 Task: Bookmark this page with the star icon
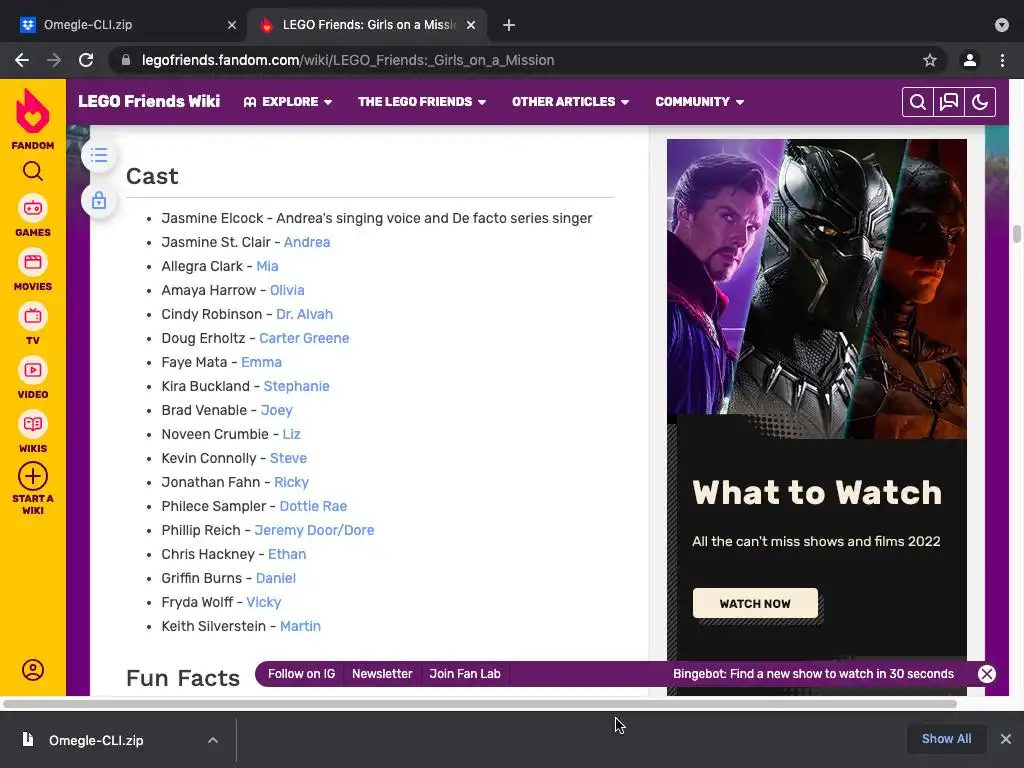(930, 60)
